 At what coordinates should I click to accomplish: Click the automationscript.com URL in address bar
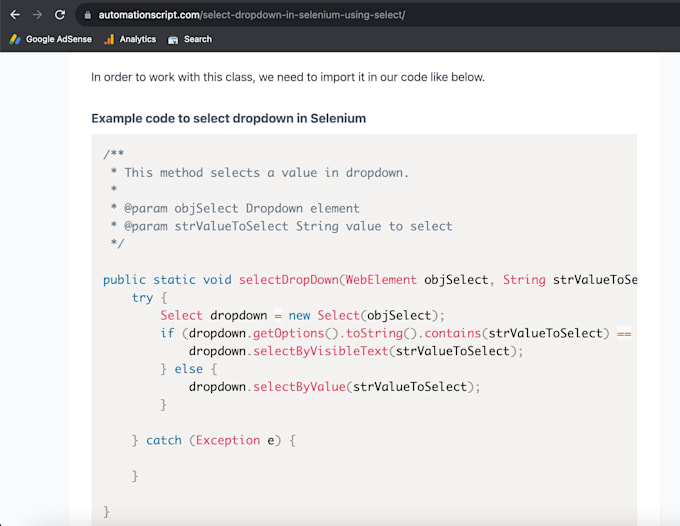tap(252, 15)
